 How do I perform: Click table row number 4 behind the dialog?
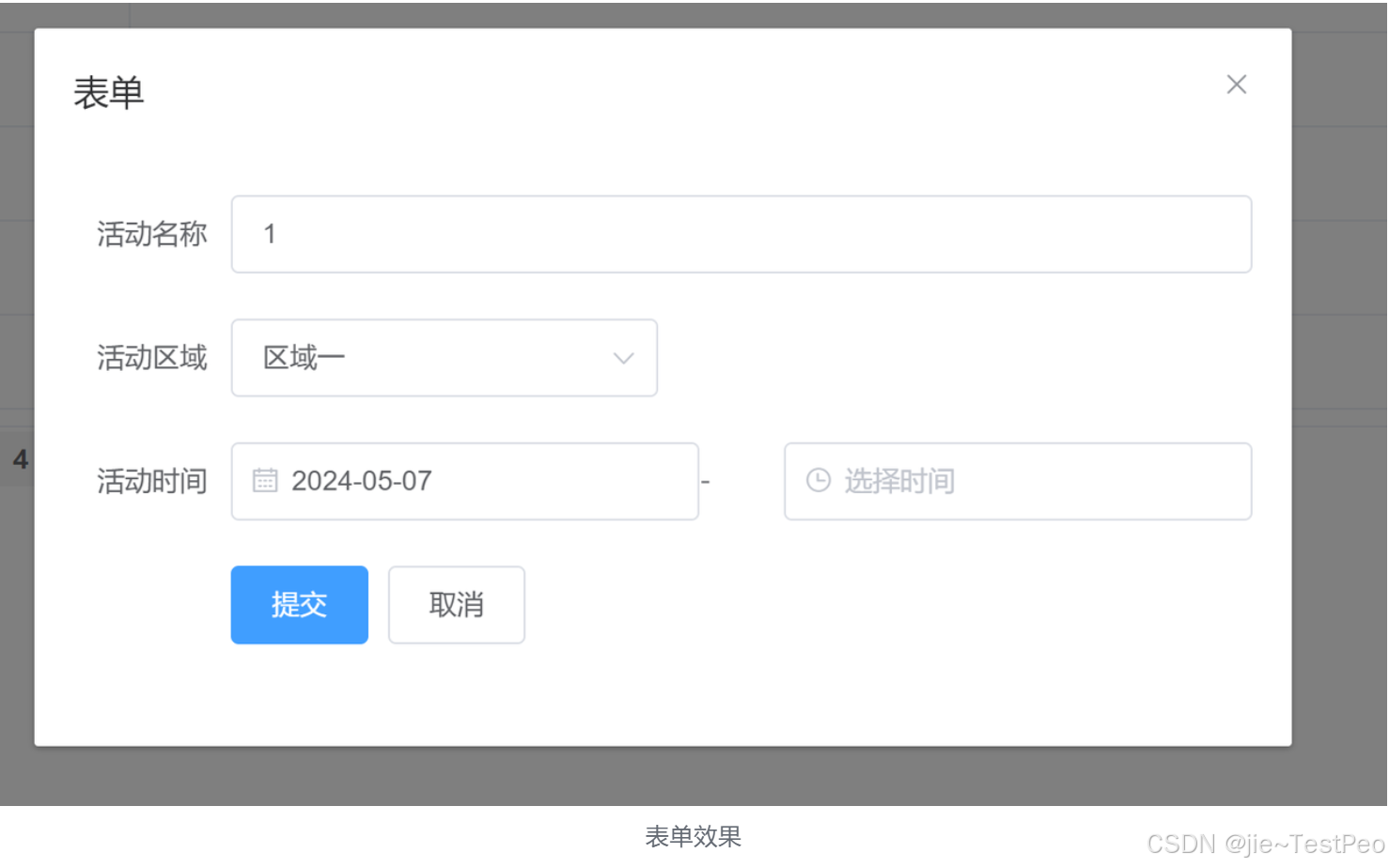[x=20, y=459]
